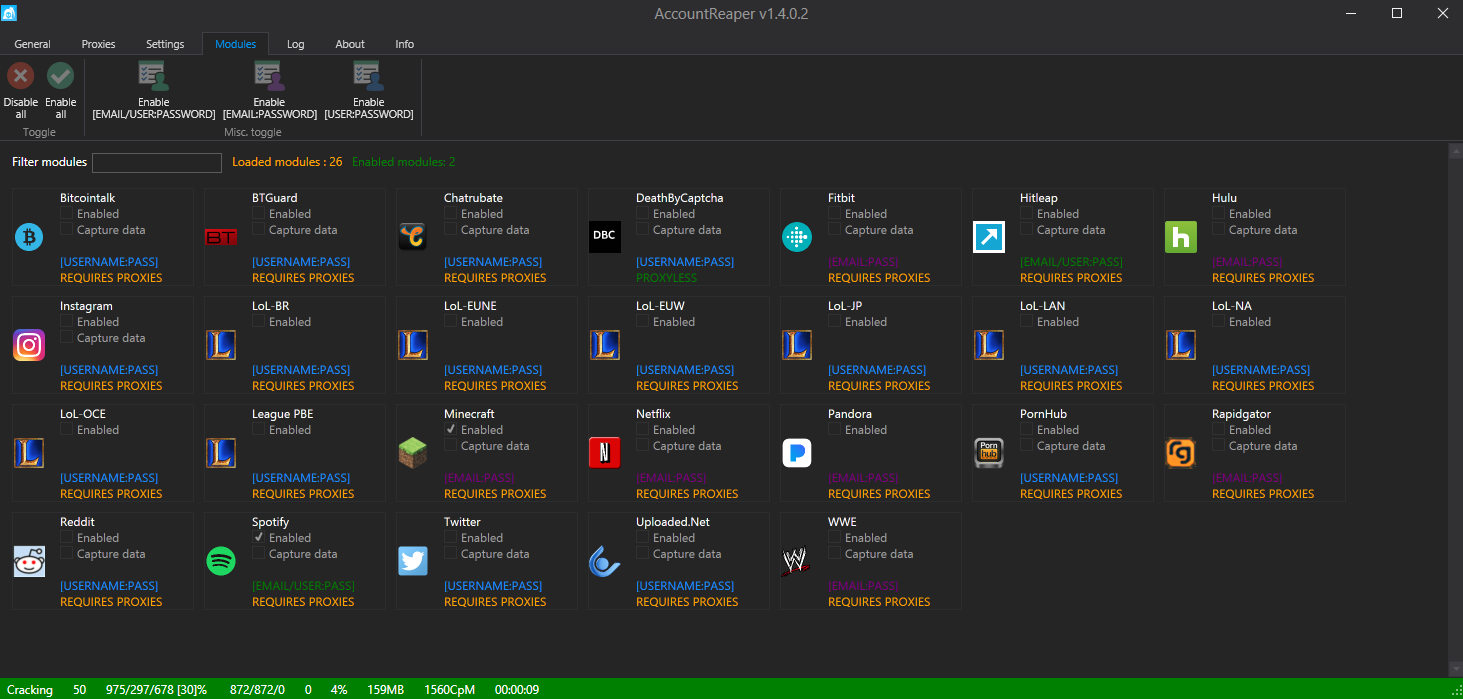The height and width of the screenshot is (699, 1463).
Task: Click the Enabled modules: 2 label
Action: pos(404,162)
